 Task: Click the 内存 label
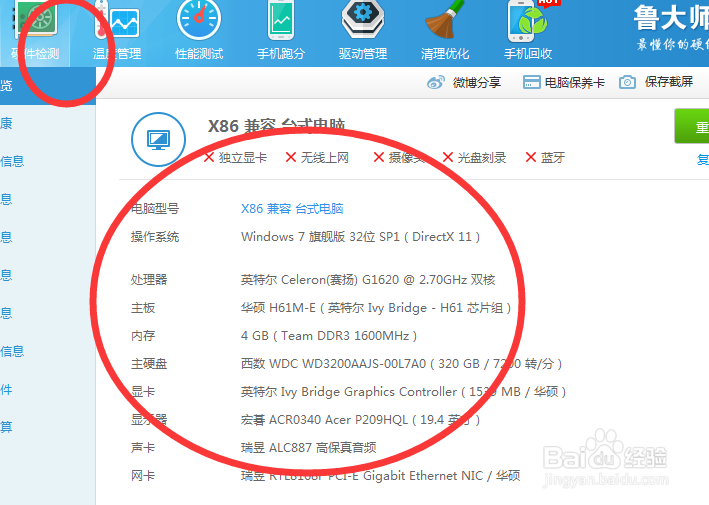143,336
